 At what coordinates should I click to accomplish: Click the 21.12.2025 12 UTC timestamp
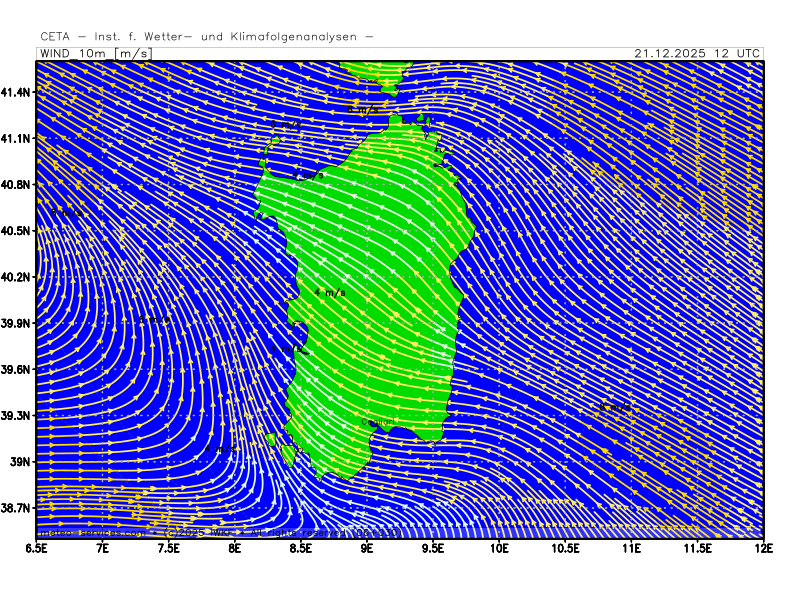point(697,53)
